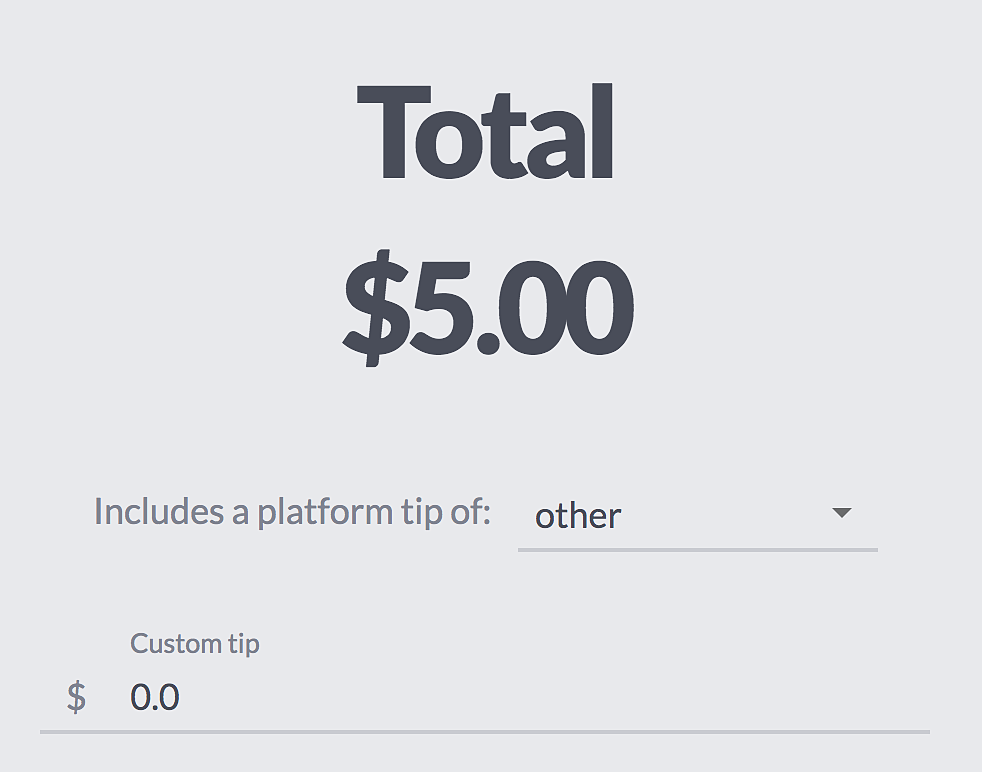Click the underline beneath the Custom tip field
The width and height of the screenshot is (982, 772).
tap(485, 732)
